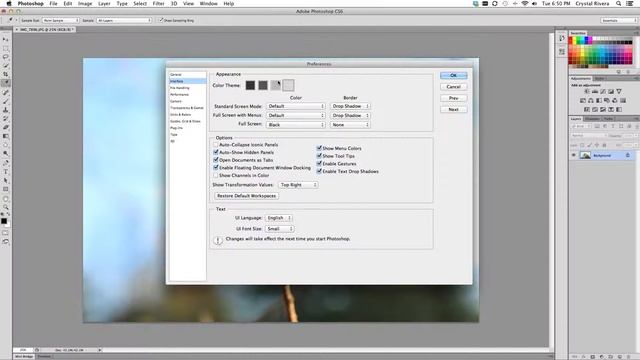Select the Gradient tool
This screenshot has height=360, width=640.
(5, 136)
